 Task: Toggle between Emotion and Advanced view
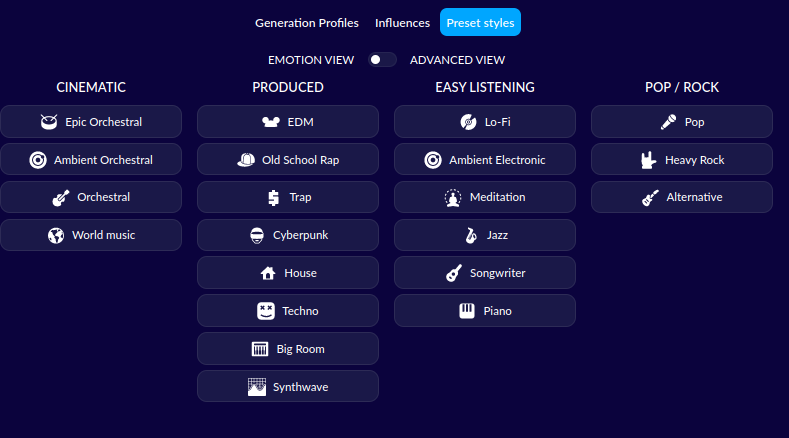[x=382, y=60]
